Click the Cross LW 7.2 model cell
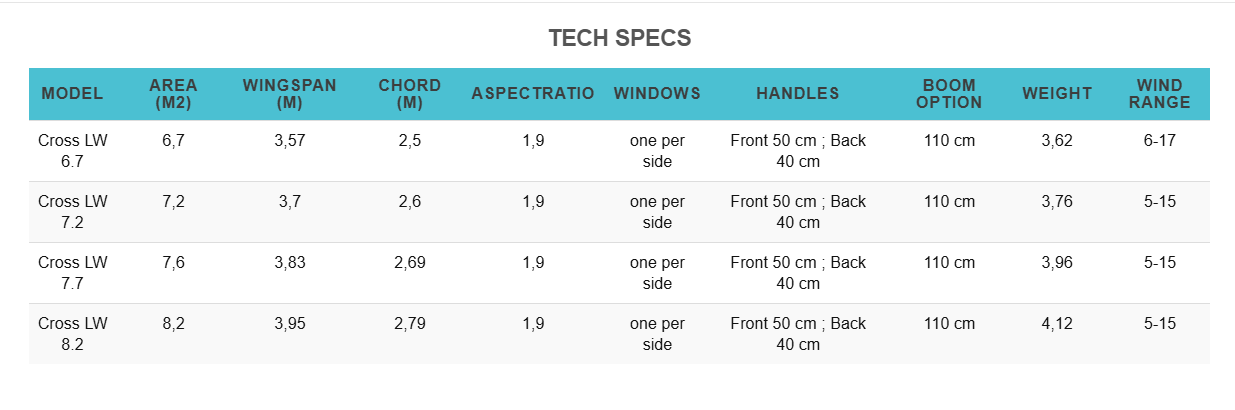The height and width of the screenshot is (410, 1235). coord(73,212)
